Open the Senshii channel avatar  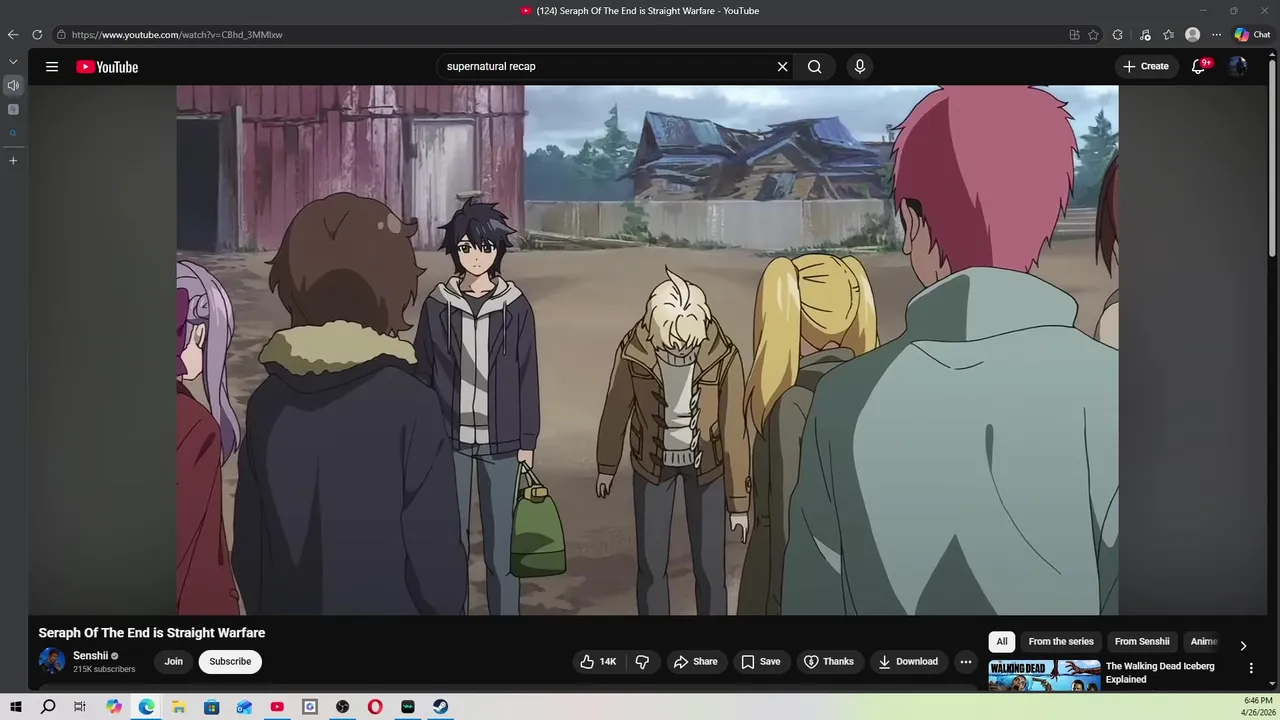[x=52, y=661]
